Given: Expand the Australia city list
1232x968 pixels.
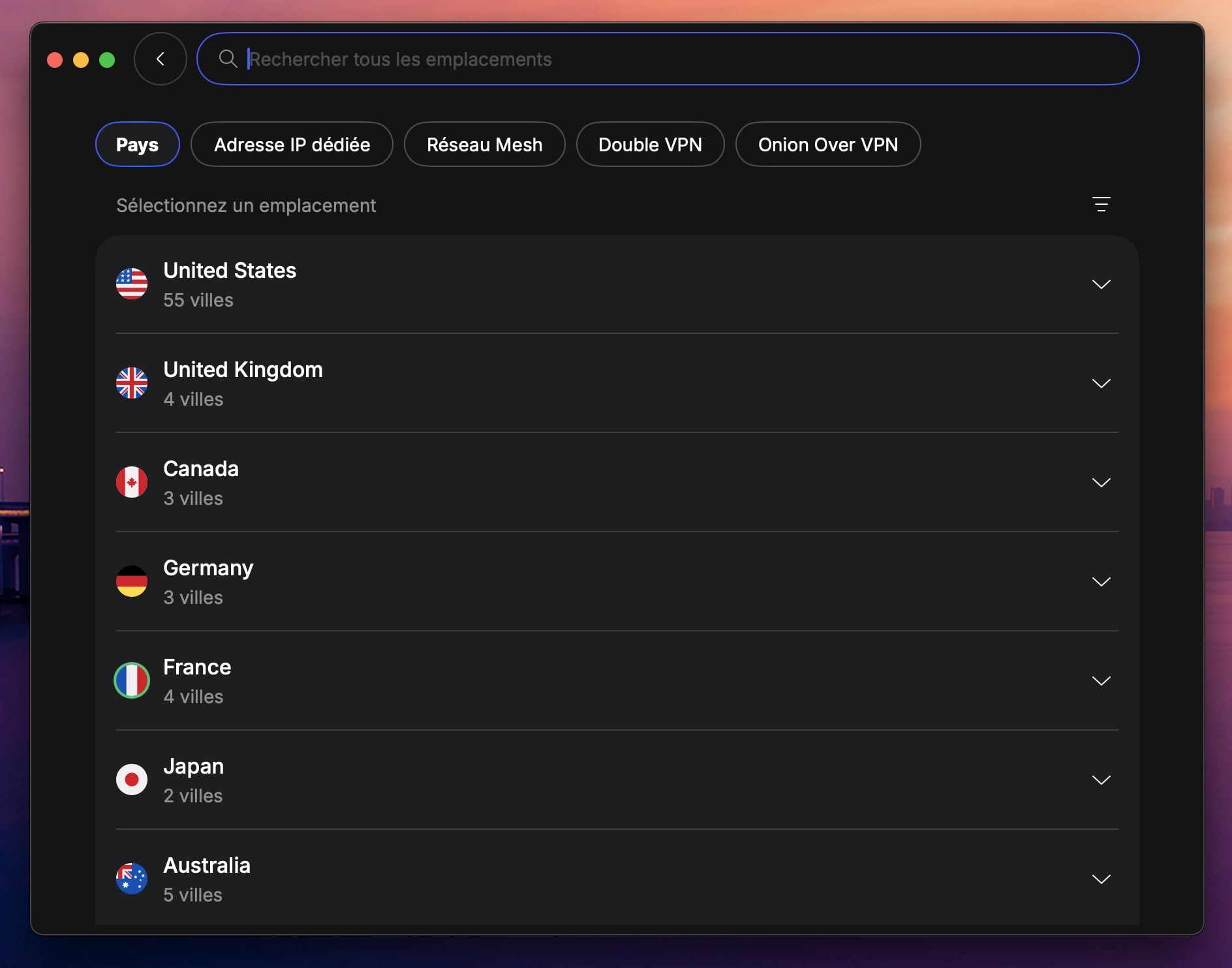Looking at the screenshot, I should pos(1102,879).
